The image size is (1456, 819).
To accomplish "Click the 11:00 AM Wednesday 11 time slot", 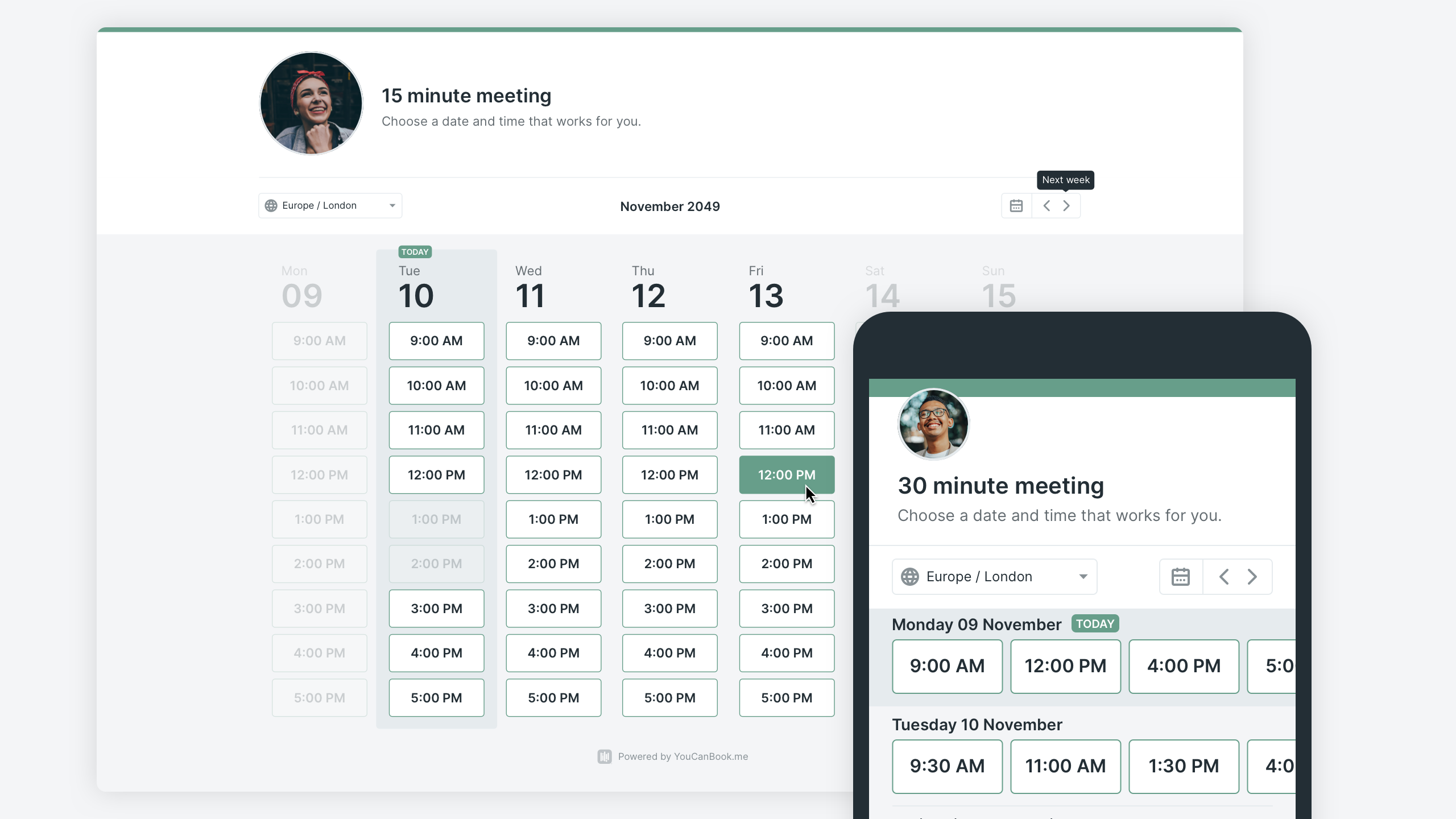I will (x=553, y=430).
